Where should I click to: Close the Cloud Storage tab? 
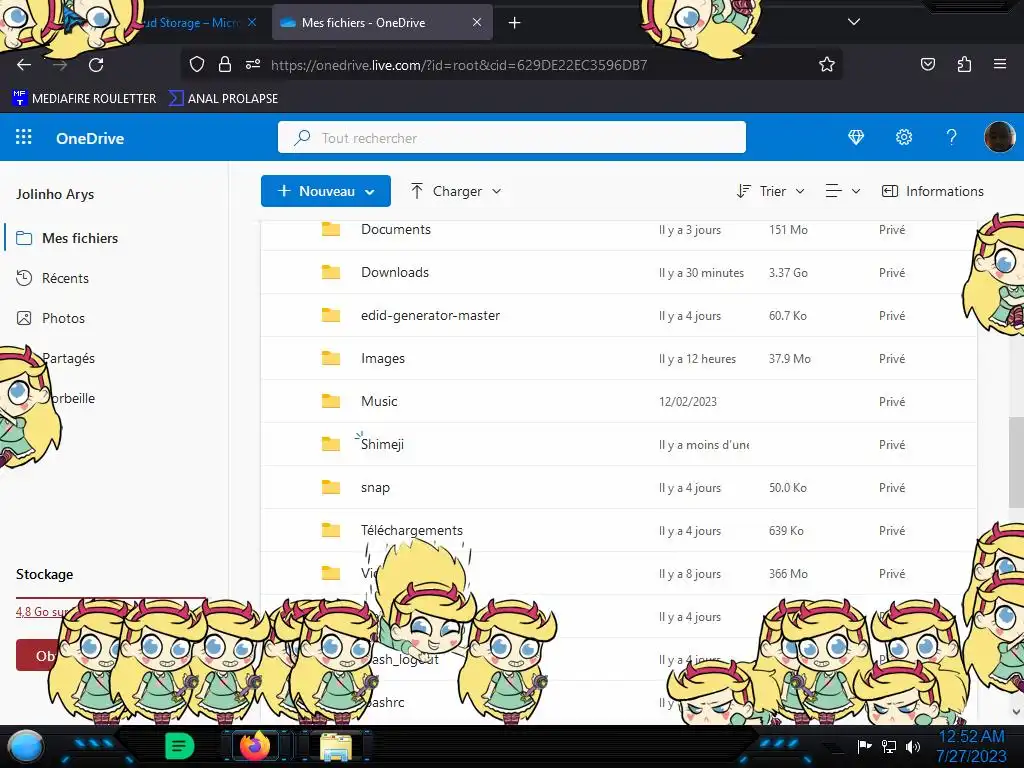251,22
